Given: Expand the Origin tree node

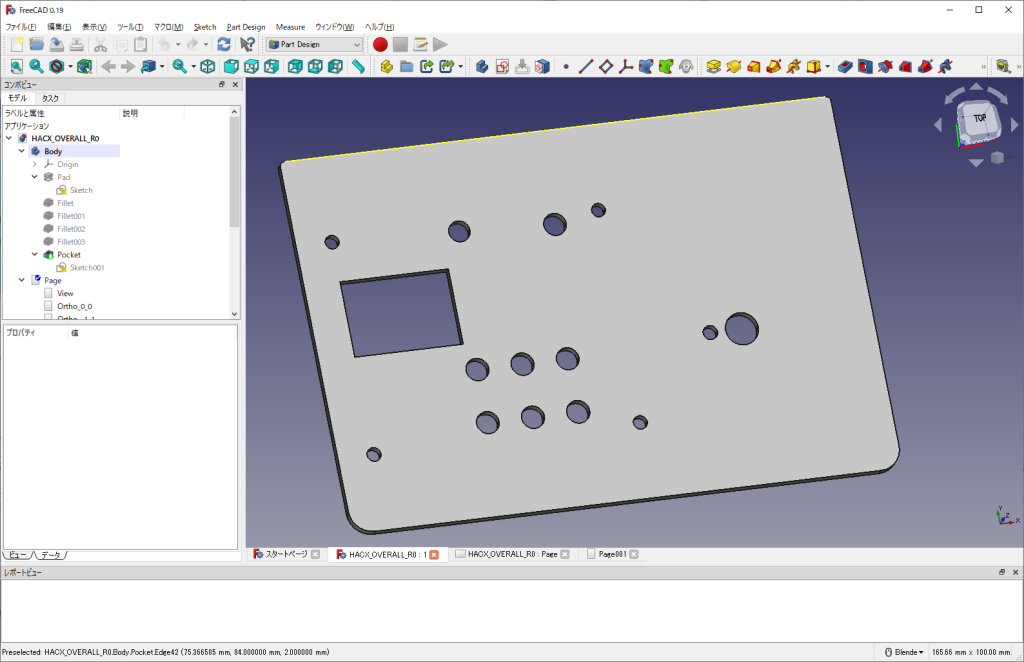Looking at the screenshot, I should click(34, 164).
